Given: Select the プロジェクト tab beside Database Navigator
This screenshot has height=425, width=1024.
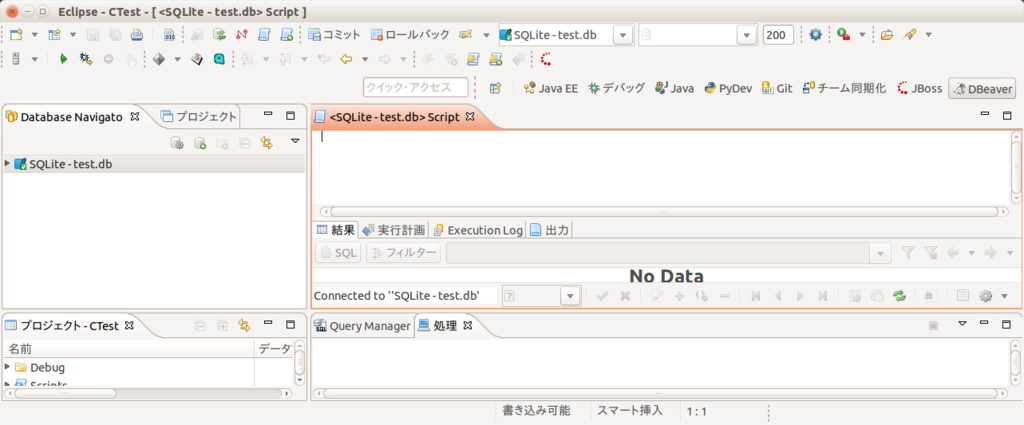Looking at the screenshot, I should coord(199,118).
